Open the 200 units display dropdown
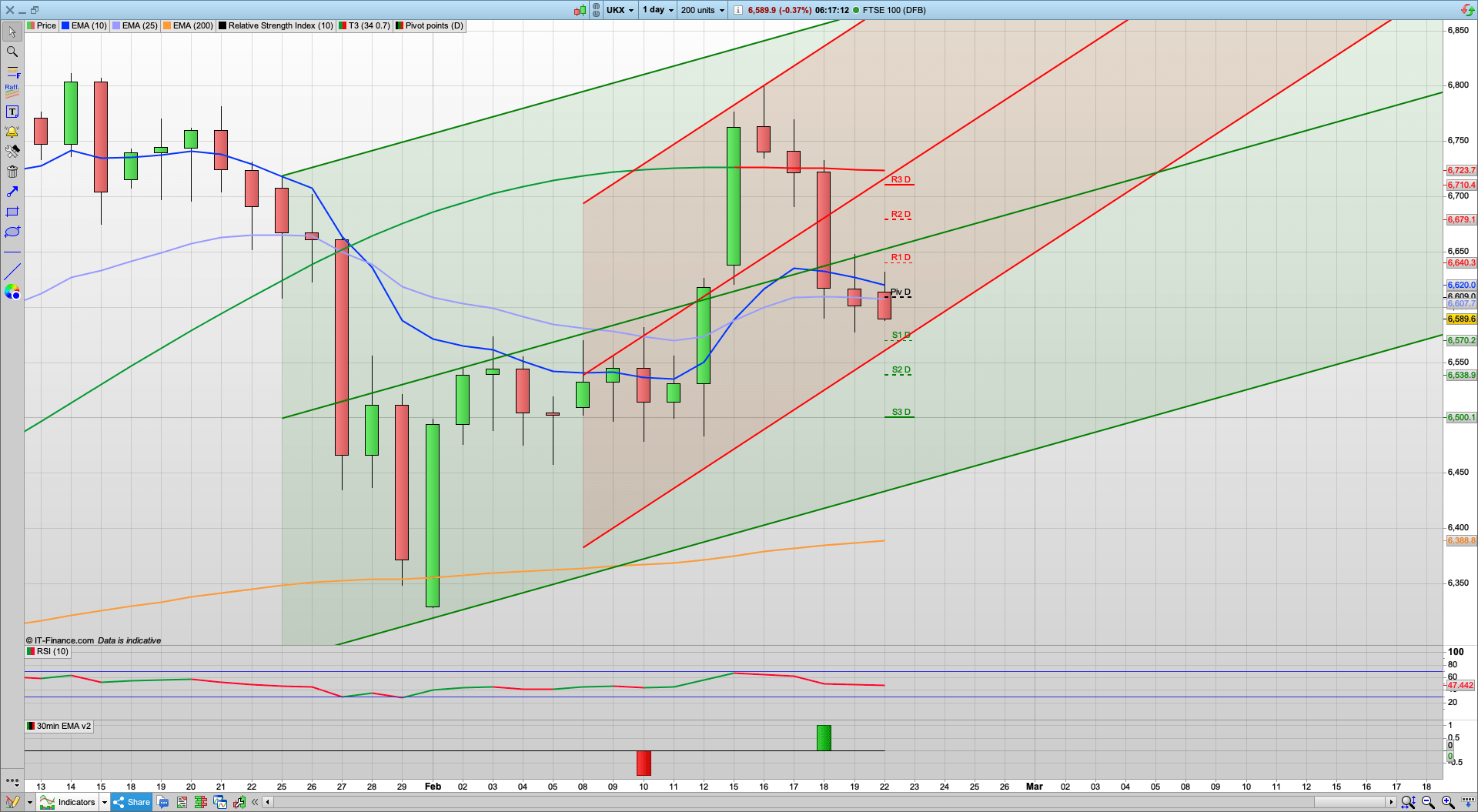1478x812 pixels. 701,10
